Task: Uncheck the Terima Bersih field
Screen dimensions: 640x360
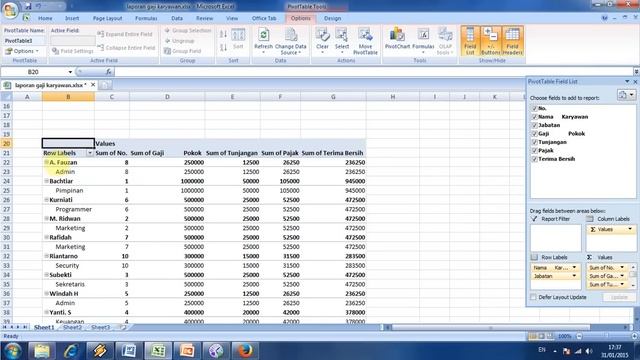Action: (534, 159)
